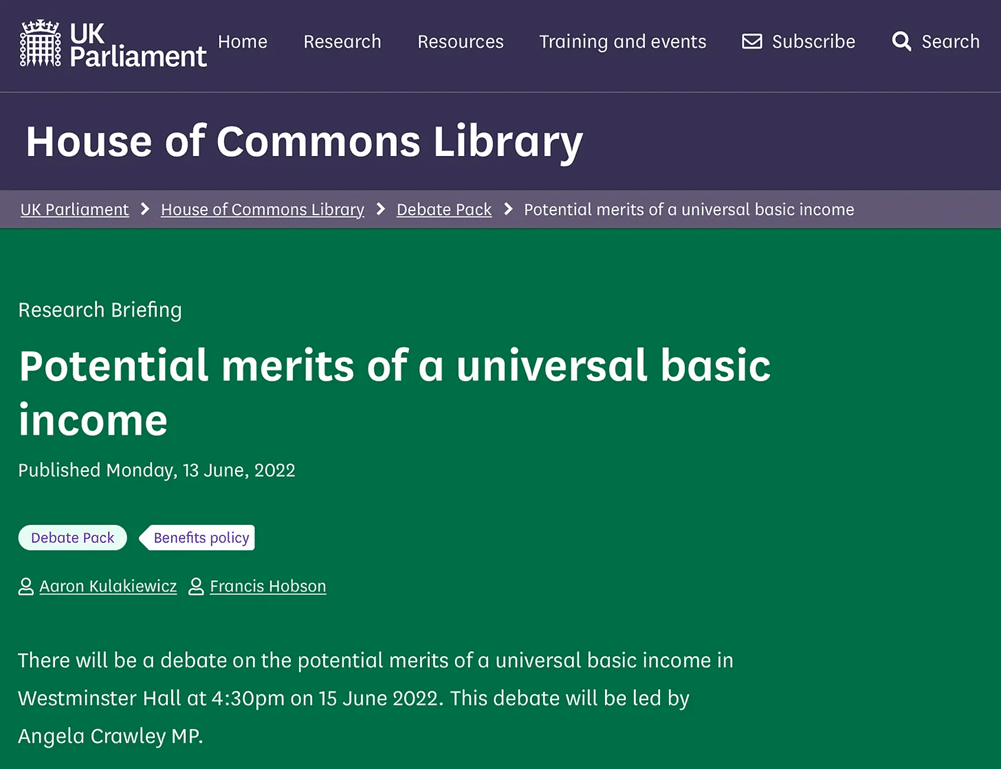This screenshot has width=1001, height=769.
Task: Click the UK Parliament wordmark text
Action: pos(138,45)
